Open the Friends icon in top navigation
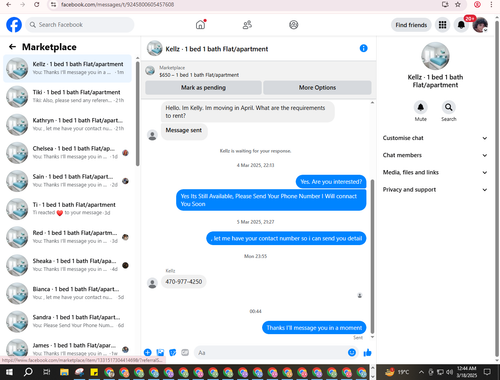This screenshot has width=500, height=380. point(247,25)
